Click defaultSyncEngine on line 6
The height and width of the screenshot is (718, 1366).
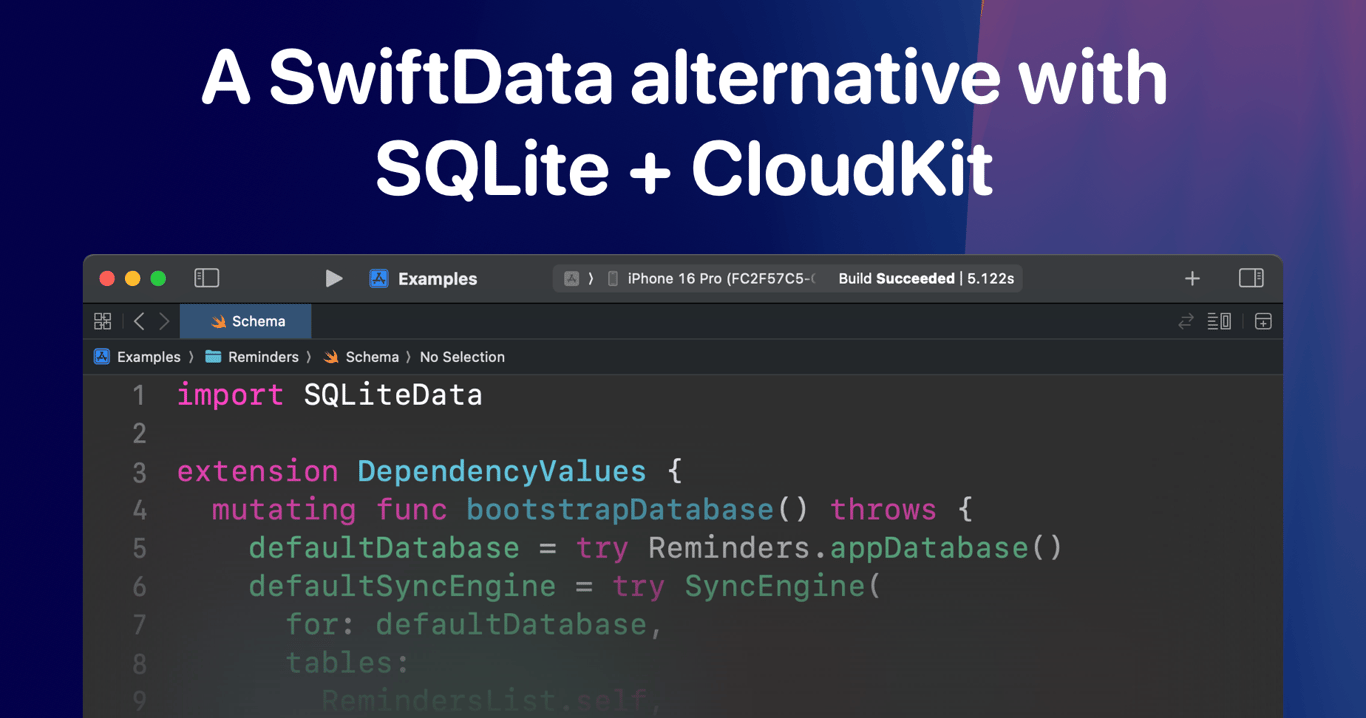coord(402,586)
